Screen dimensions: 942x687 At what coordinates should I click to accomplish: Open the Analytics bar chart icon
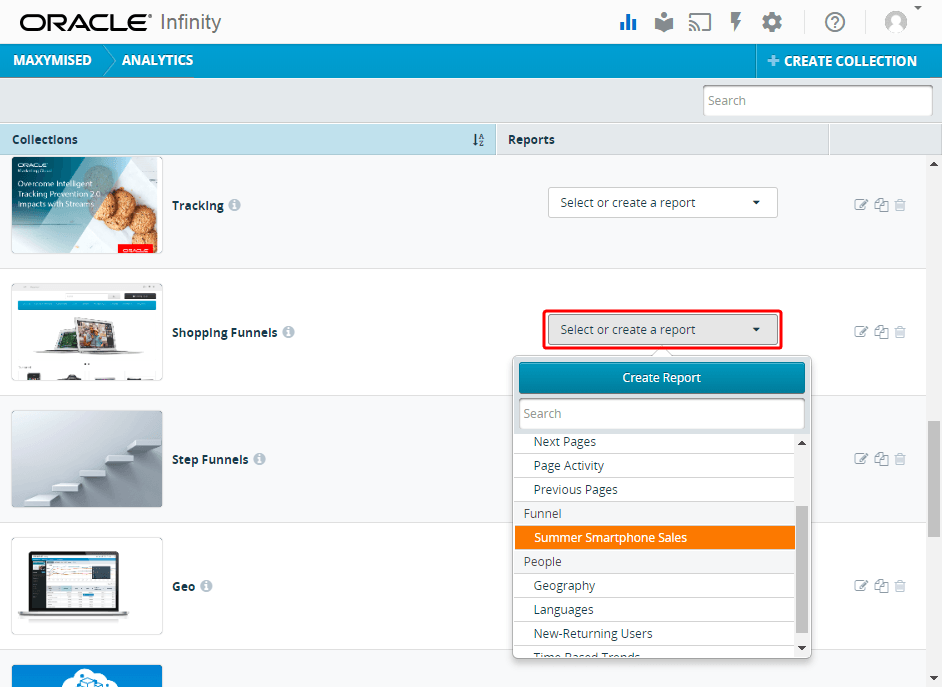point(628,21)
